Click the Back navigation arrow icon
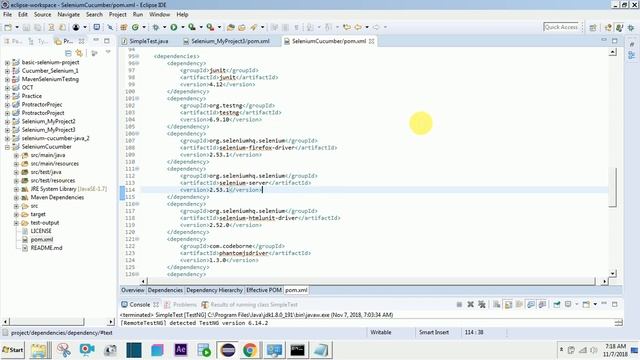Screen dimensions: 640x360 358,27
